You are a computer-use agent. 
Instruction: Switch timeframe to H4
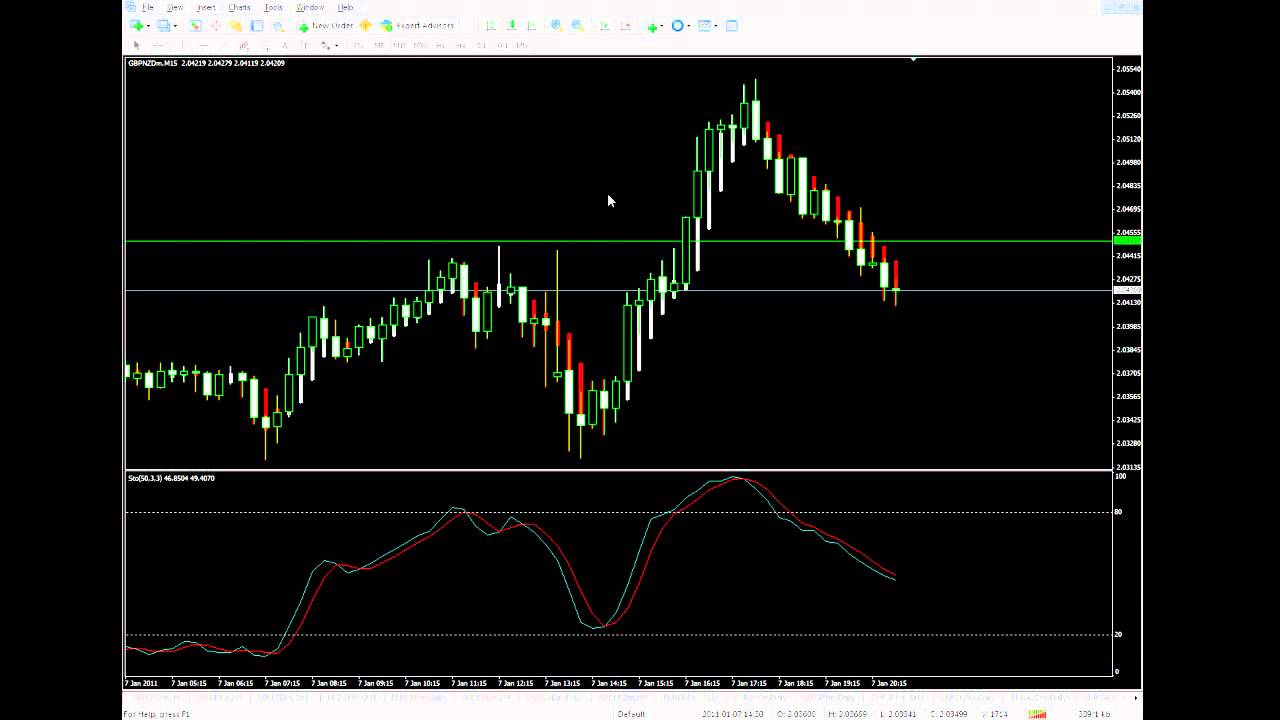coord(461,45)
